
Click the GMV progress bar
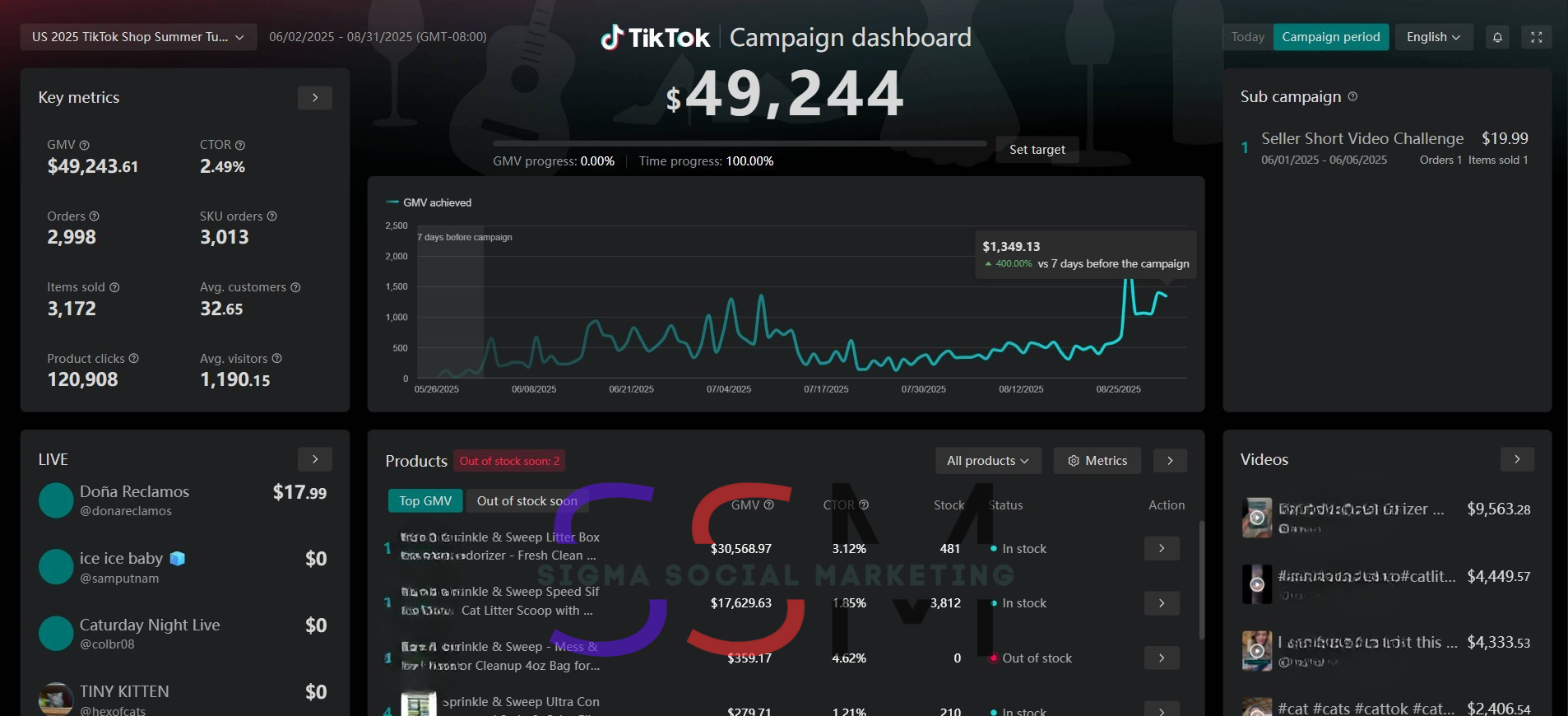739,143
